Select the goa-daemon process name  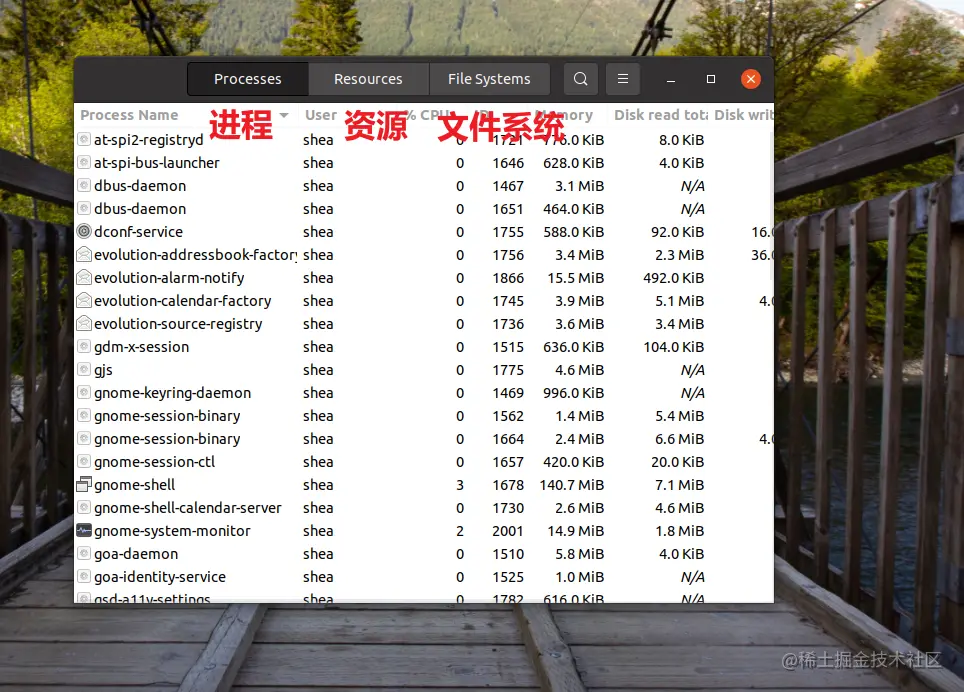(136, 554)
